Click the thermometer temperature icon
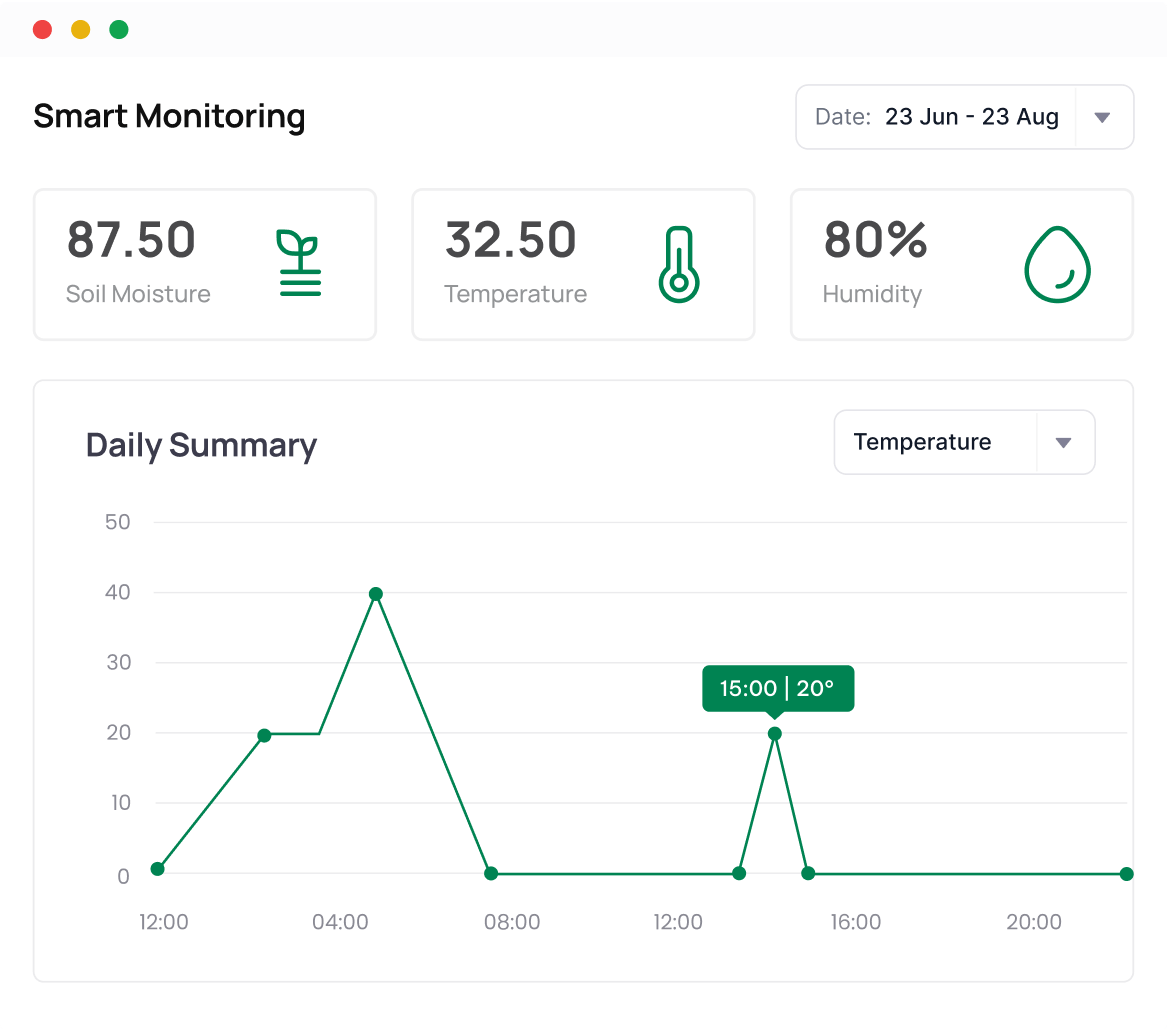This screenshot has height=1029, width=1167. 677,264
